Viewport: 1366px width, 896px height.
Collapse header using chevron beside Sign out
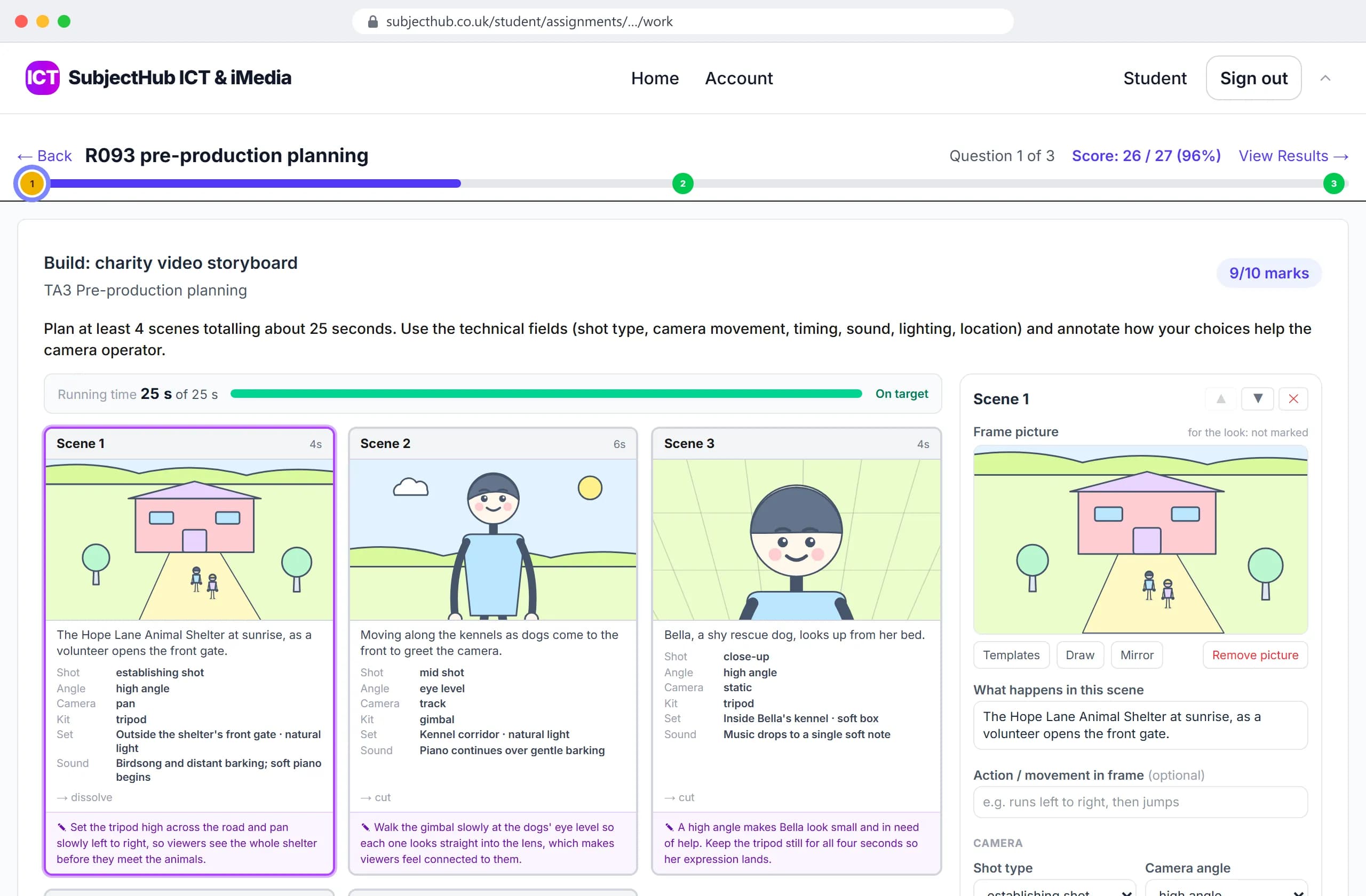1325,78
